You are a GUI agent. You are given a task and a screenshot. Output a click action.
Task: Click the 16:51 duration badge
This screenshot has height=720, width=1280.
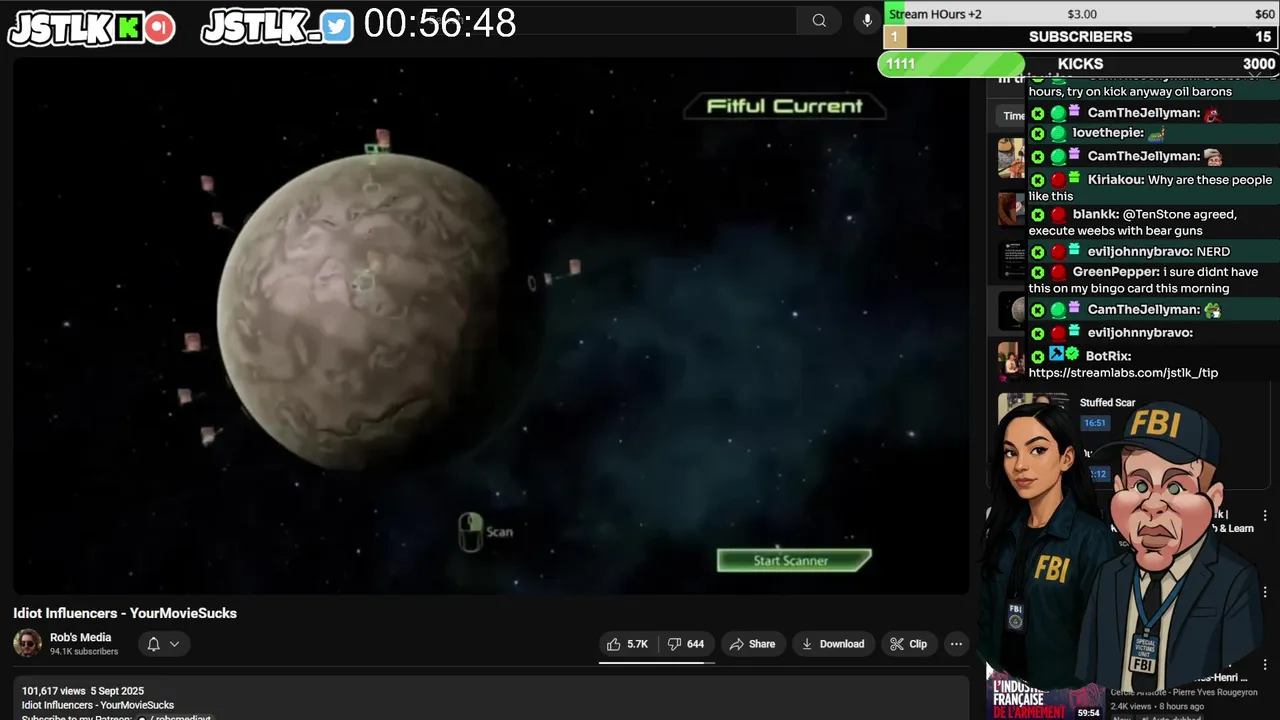coord(1095,423)
